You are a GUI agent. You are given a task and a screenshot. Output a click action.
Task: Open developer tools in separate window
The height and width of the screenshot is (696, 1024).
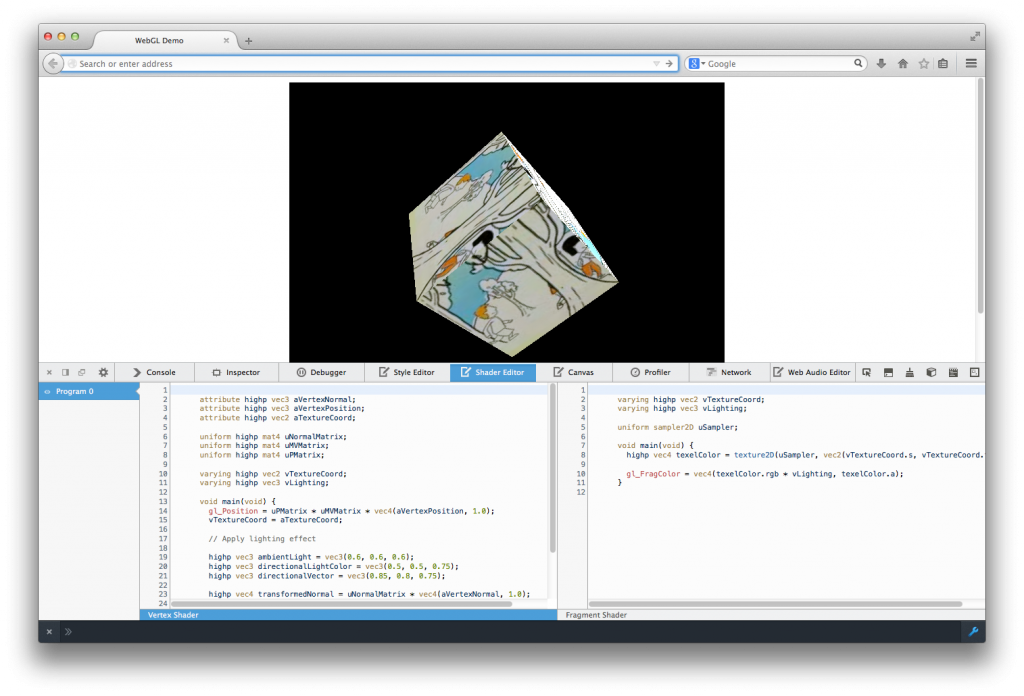tap(82, 372)
